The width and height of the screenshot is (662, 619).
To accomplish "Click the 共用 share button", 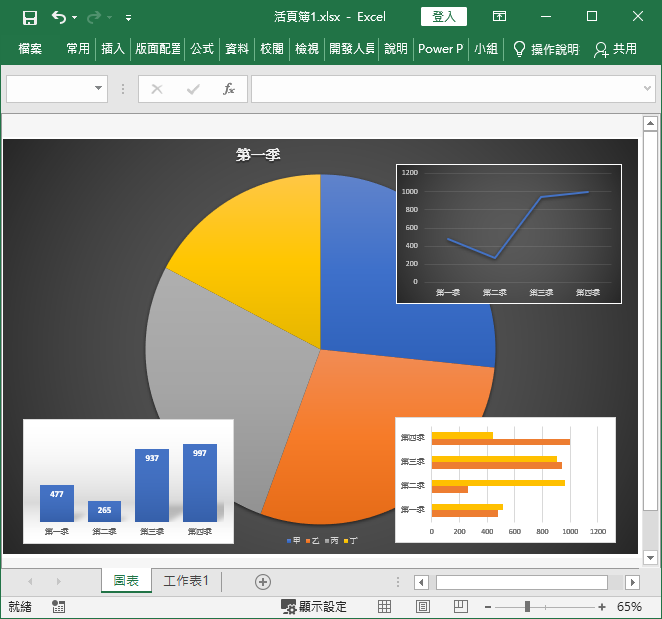I will click(615, 49).
